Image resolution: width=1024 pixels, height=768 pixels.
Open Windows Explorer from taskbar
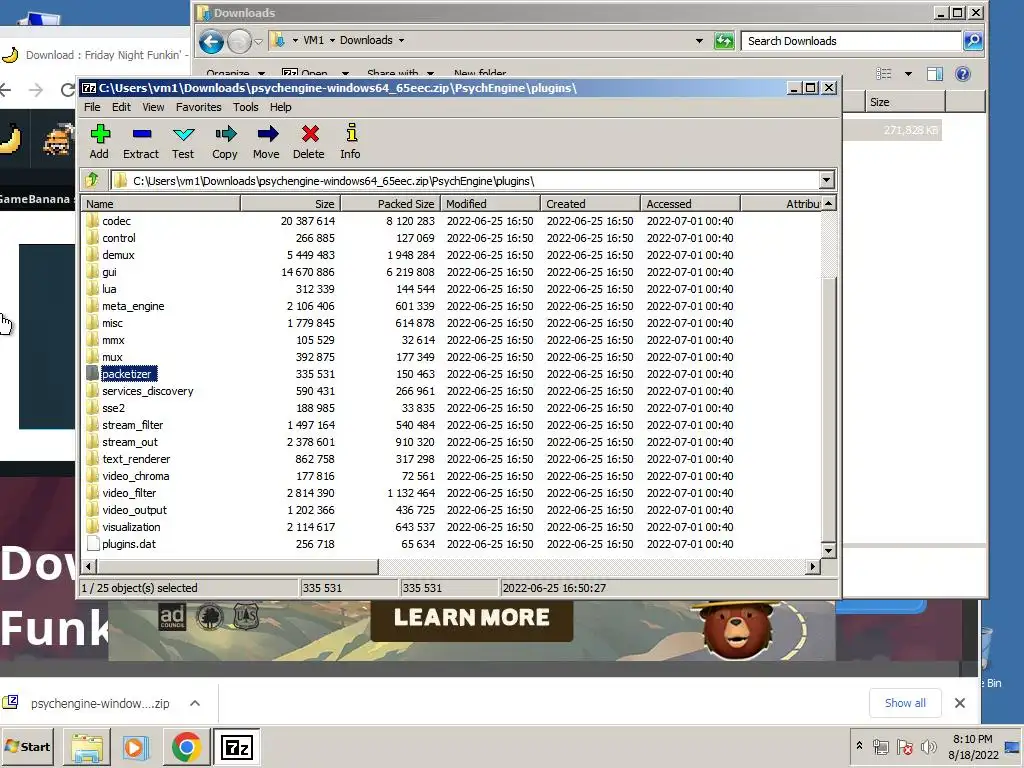[87, 747]
